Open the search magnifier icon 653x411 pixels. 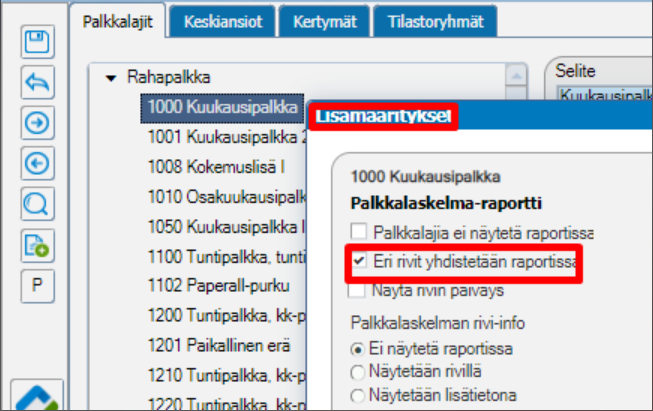coord(37,204)
